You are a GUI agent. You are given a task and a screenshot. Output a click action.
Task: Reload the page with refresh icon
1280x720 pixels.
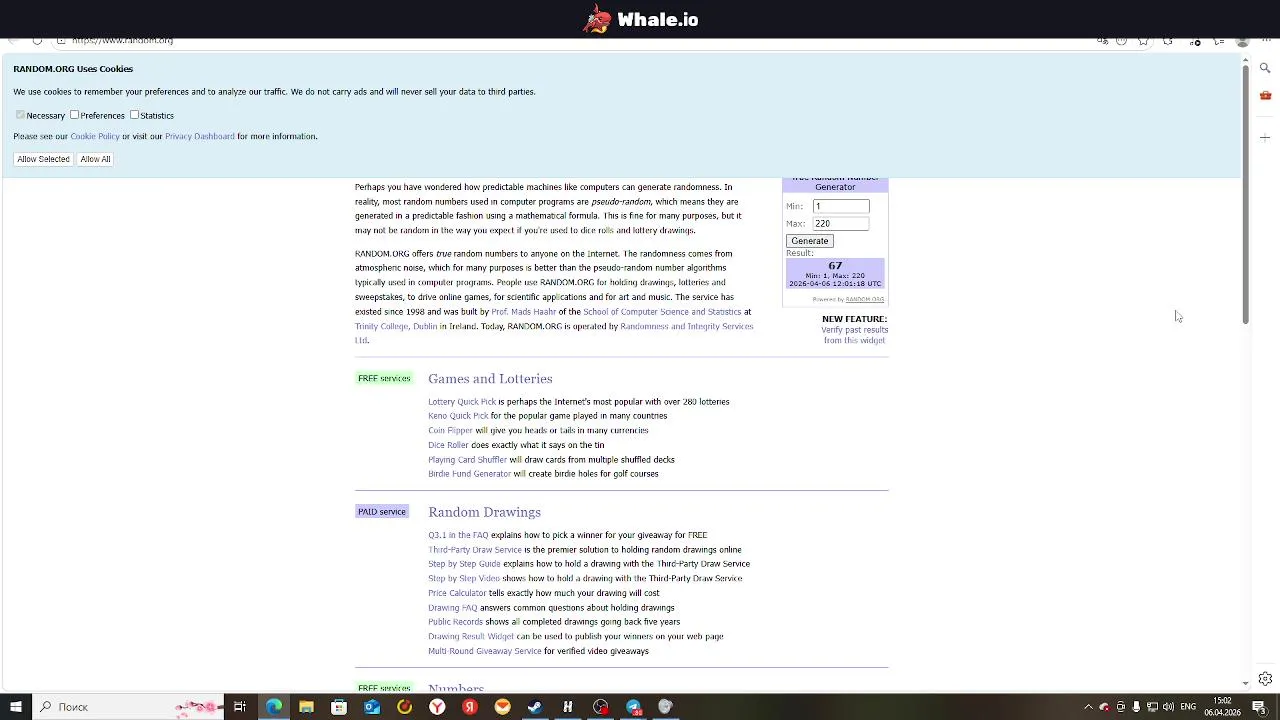click(37, 41)
